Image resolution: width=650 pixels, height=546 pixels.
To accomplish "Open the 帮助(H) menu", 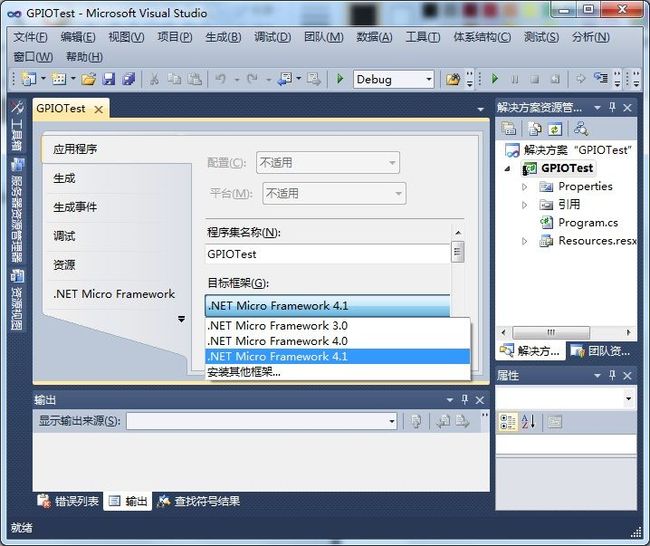I will click(x=84, y=57).
